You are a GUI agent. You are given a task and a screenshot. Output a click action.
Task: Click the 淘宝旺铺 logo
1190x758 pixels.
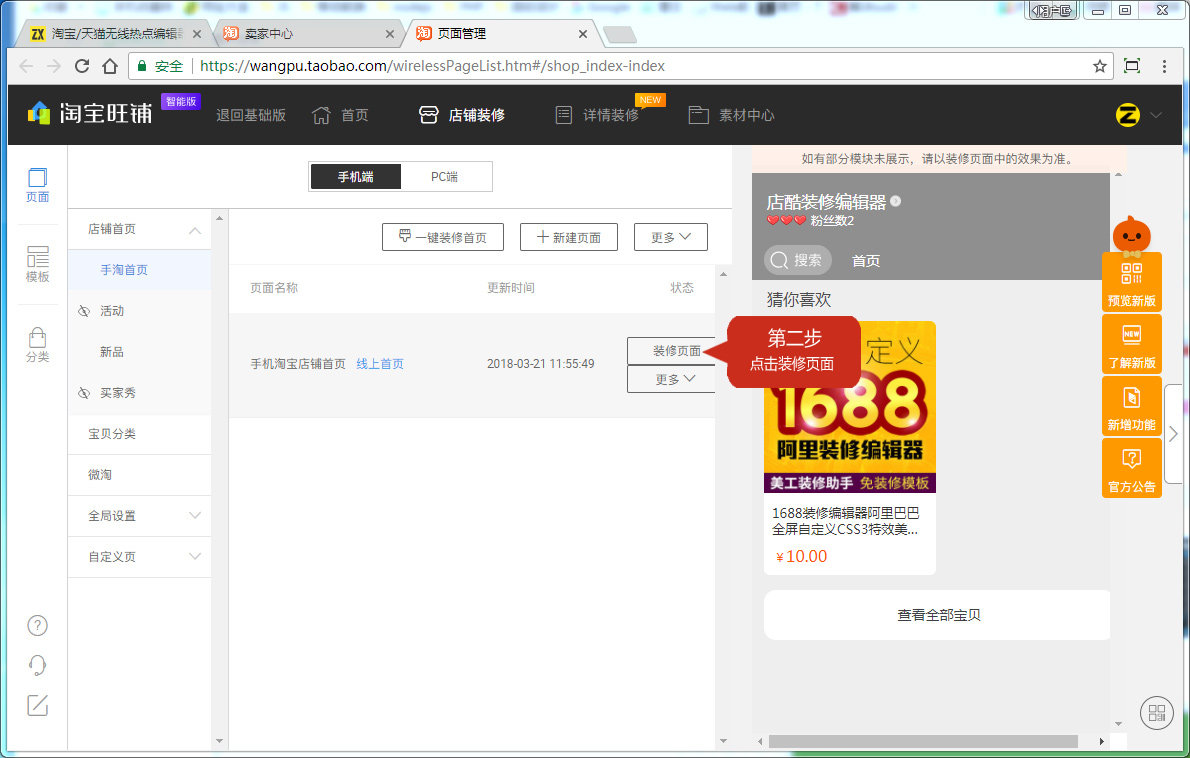pyautogui.click(x=90, y=113)
